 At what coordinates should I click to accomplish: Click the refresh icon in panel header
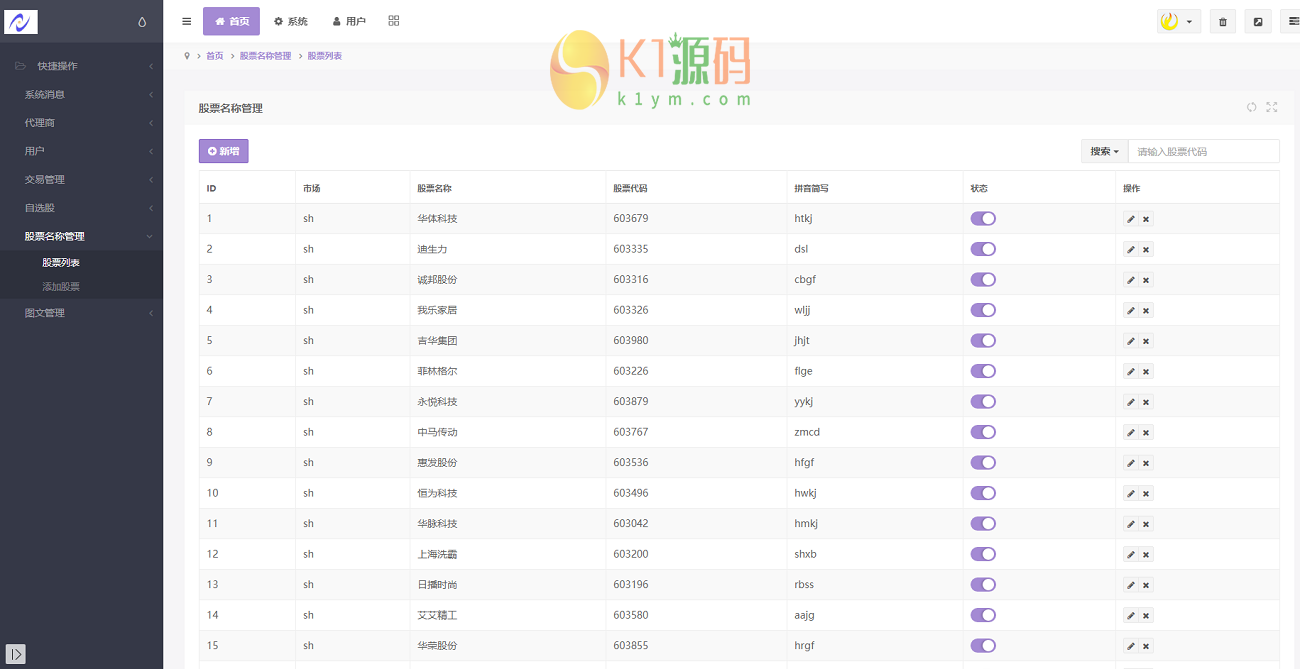coord(1251,107)
